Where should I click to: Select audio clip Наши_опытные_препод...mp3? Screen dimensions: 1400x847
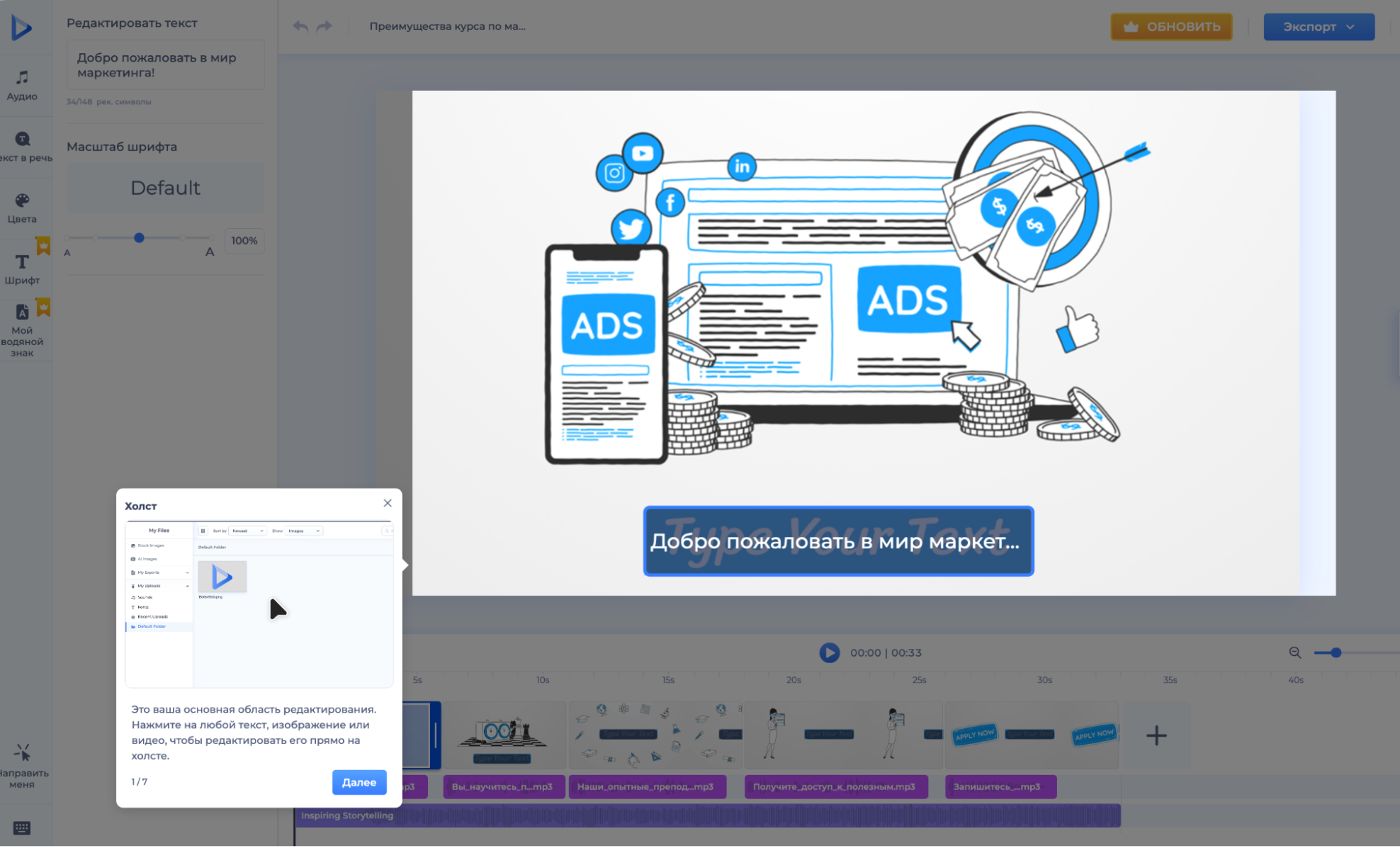pyautogui.click(x=647, y=787)
